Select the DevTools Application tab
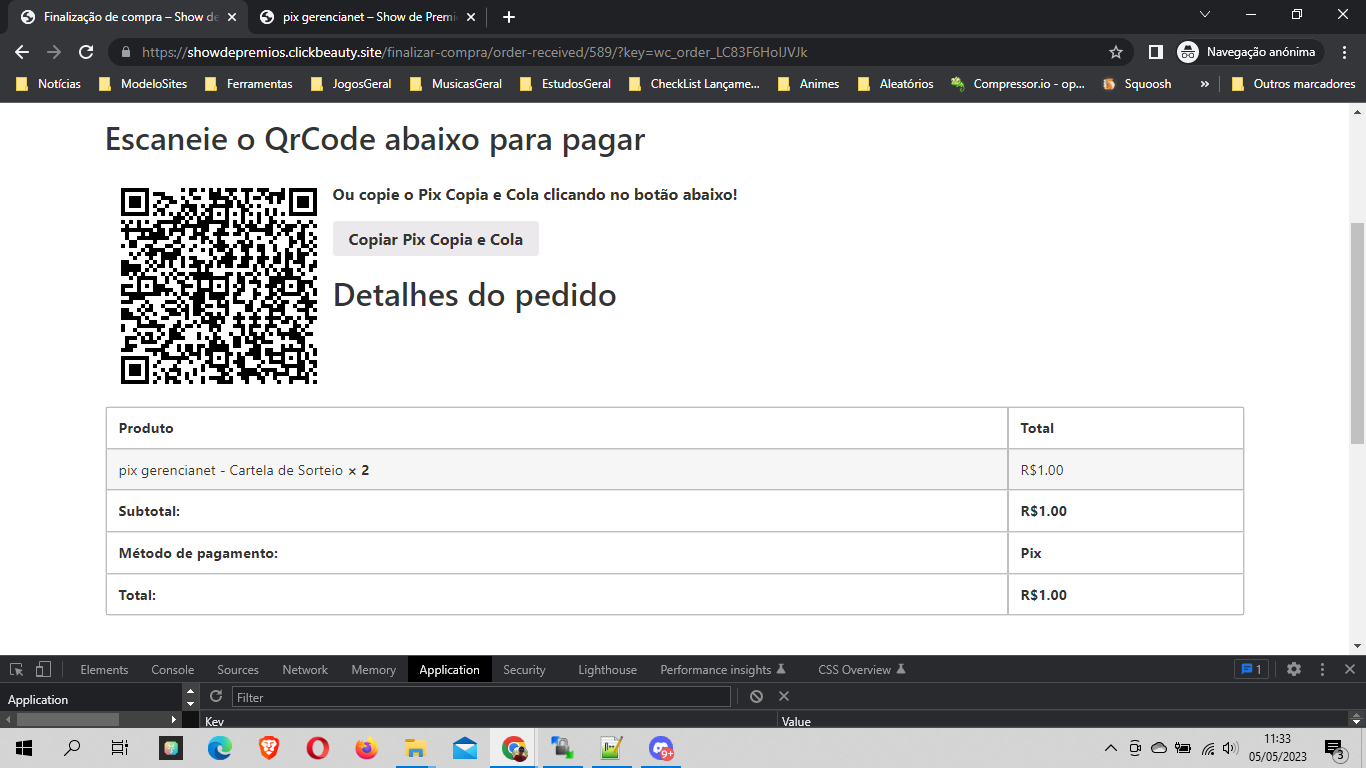Image resolution: width=1366 pixels, height=768 pixels. (450, 670)
